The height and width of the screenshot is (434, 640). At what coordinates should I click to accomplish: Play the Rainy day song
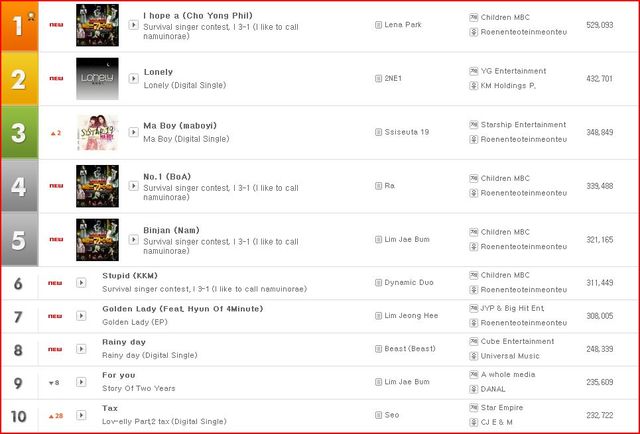click(81, 349)
